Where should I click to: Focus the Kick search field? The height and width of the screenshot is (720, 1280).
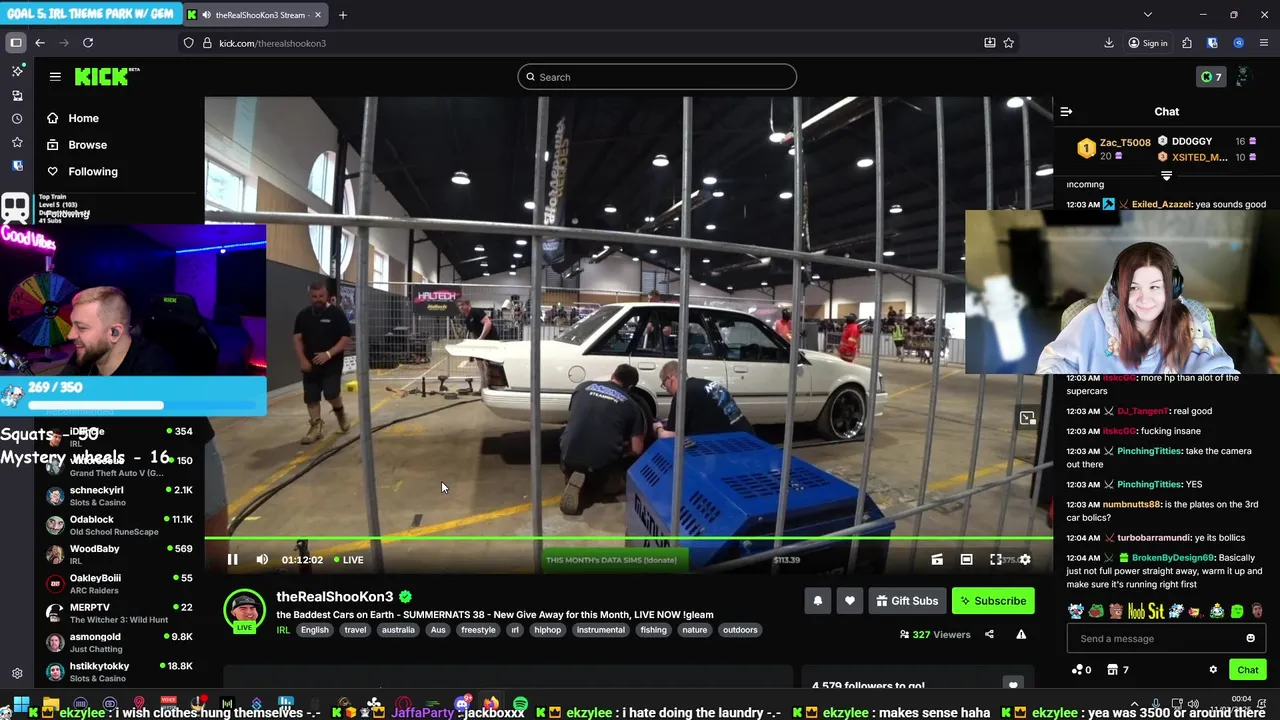tap(657, 77)
